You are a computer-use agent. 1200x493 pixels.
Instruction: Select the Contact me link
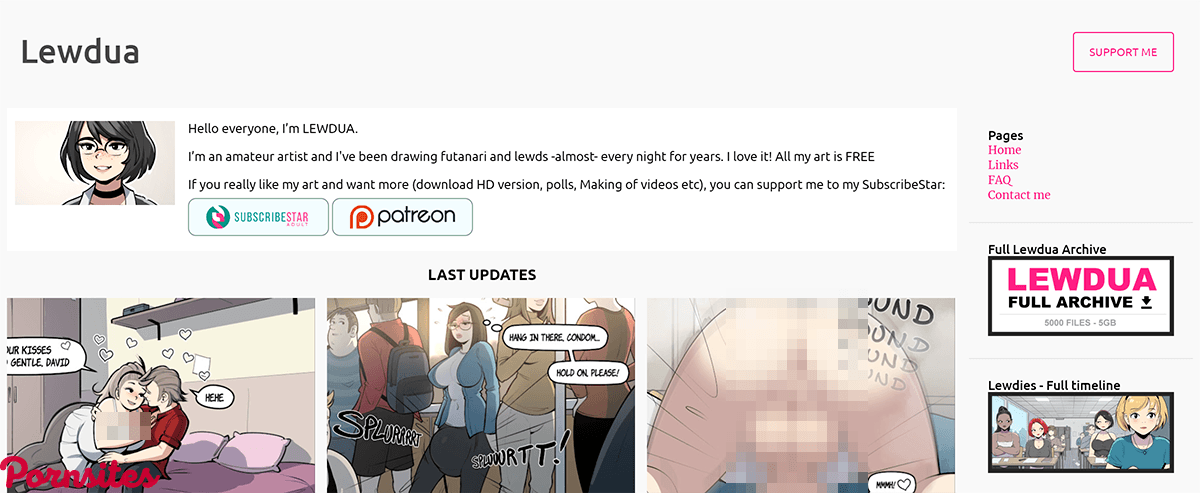(1019, 195)
